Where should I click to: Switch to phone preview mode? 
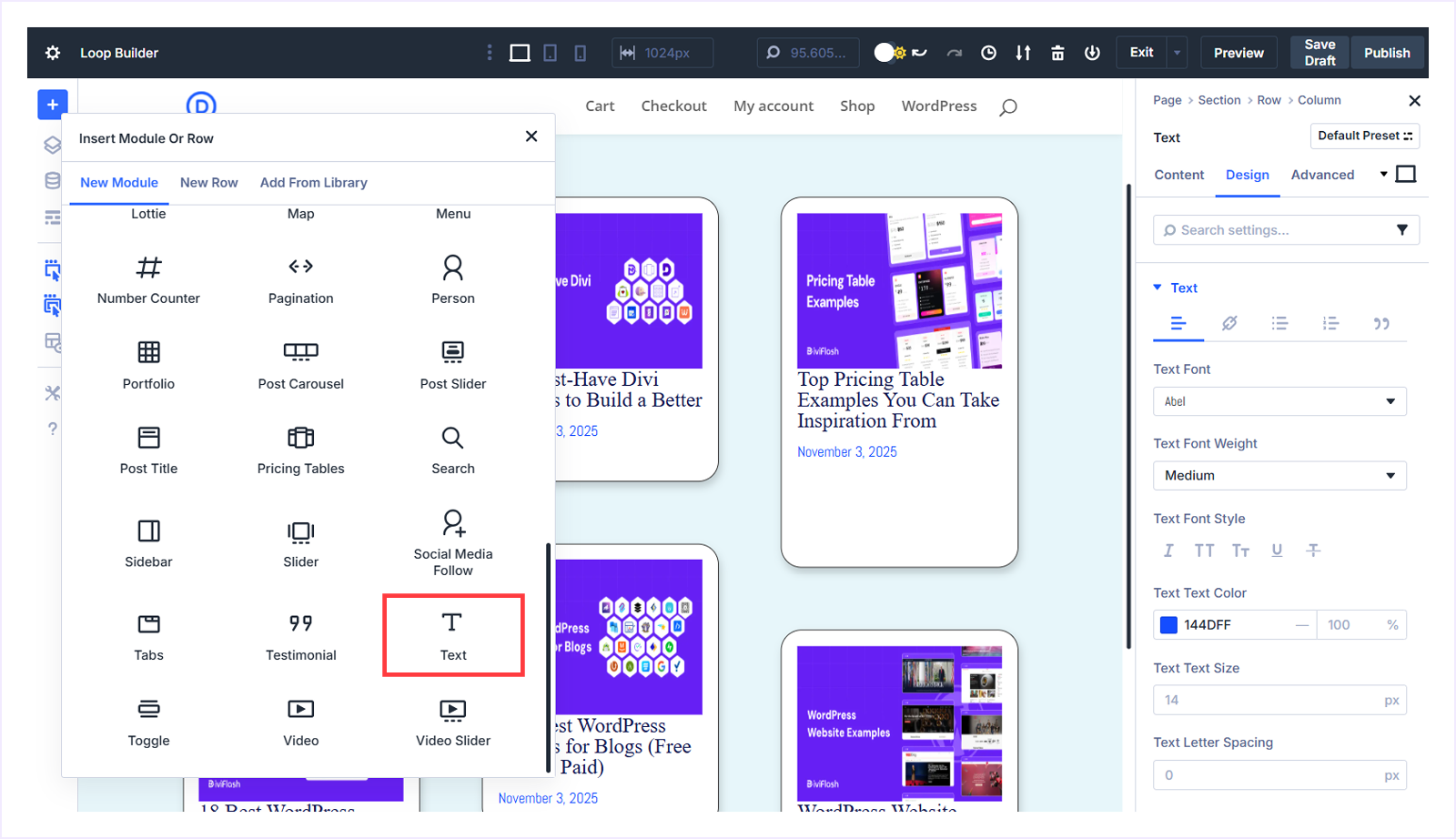(x=580, y=52)
